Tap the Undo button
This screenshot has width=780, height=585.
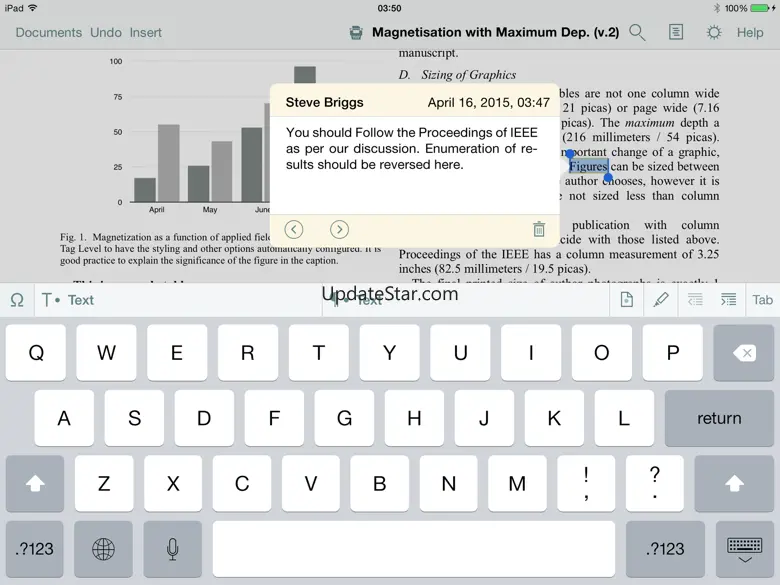pos(105,33)
